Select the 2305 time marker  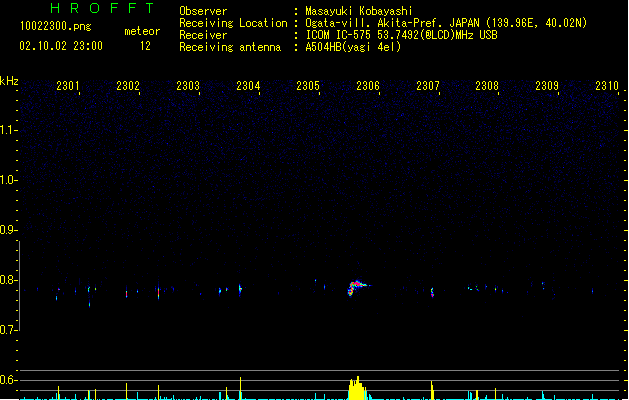coord(308,85)
